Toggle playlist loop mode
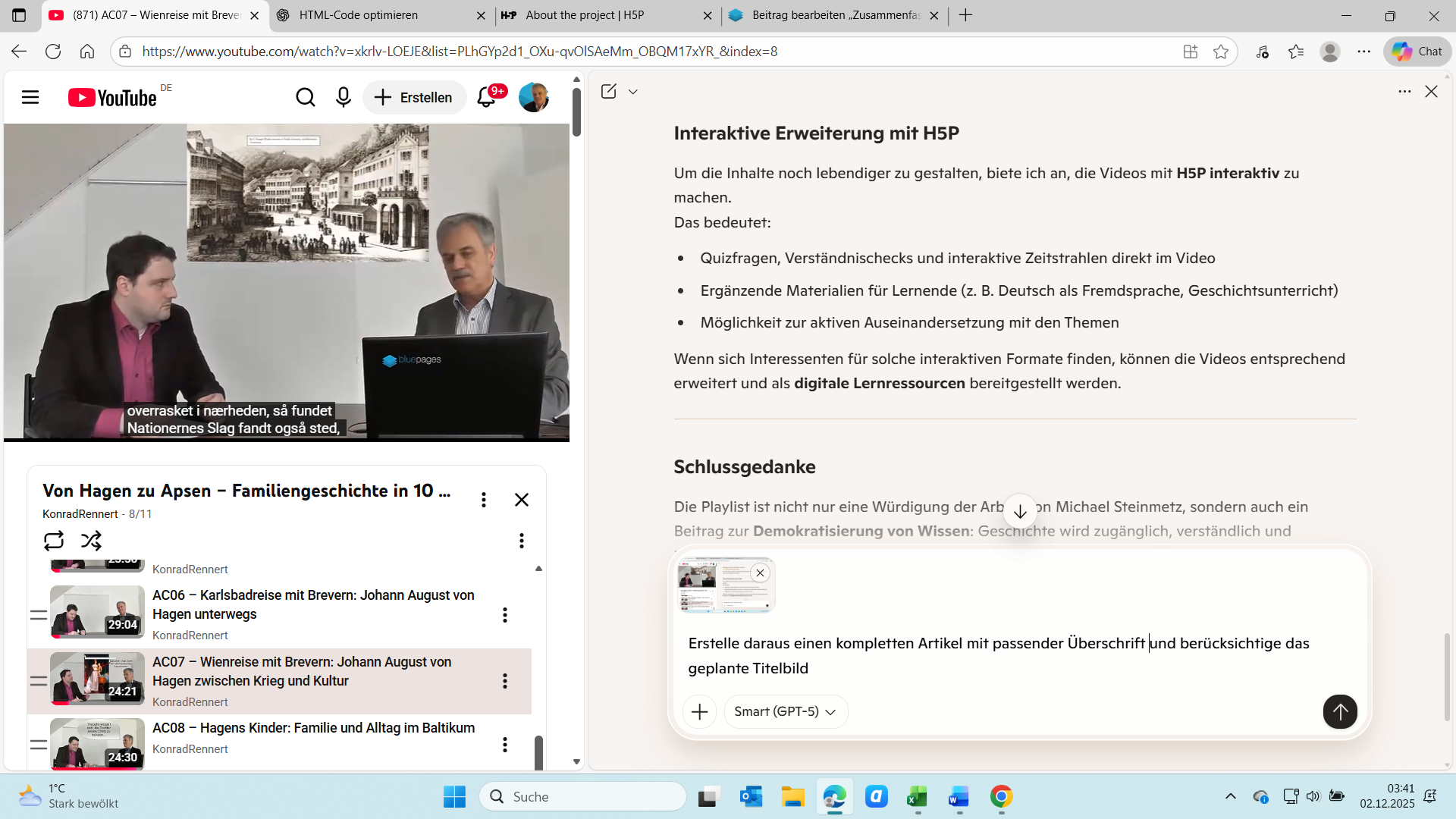This screenshot has height=819, width=1456. click(54, 541)
